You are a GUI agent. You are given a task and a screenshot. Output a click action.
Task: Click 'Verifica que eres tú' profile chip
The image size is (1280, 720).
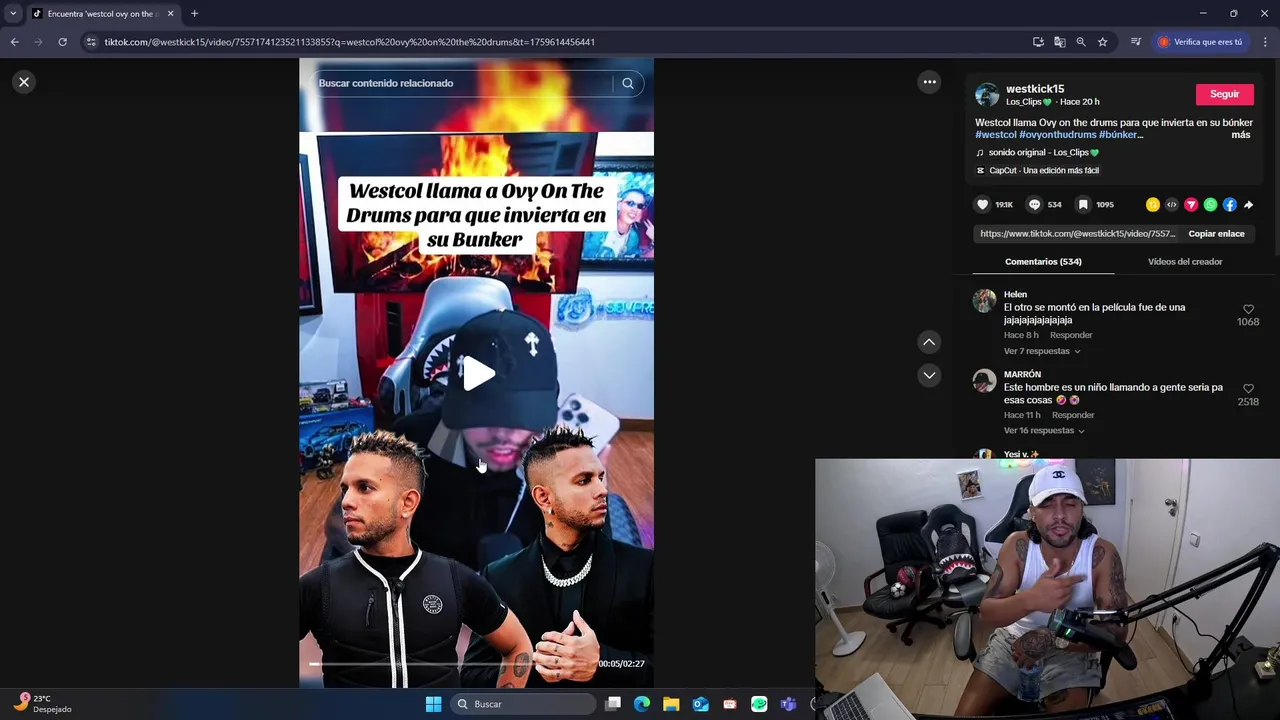coord(1200,42)
